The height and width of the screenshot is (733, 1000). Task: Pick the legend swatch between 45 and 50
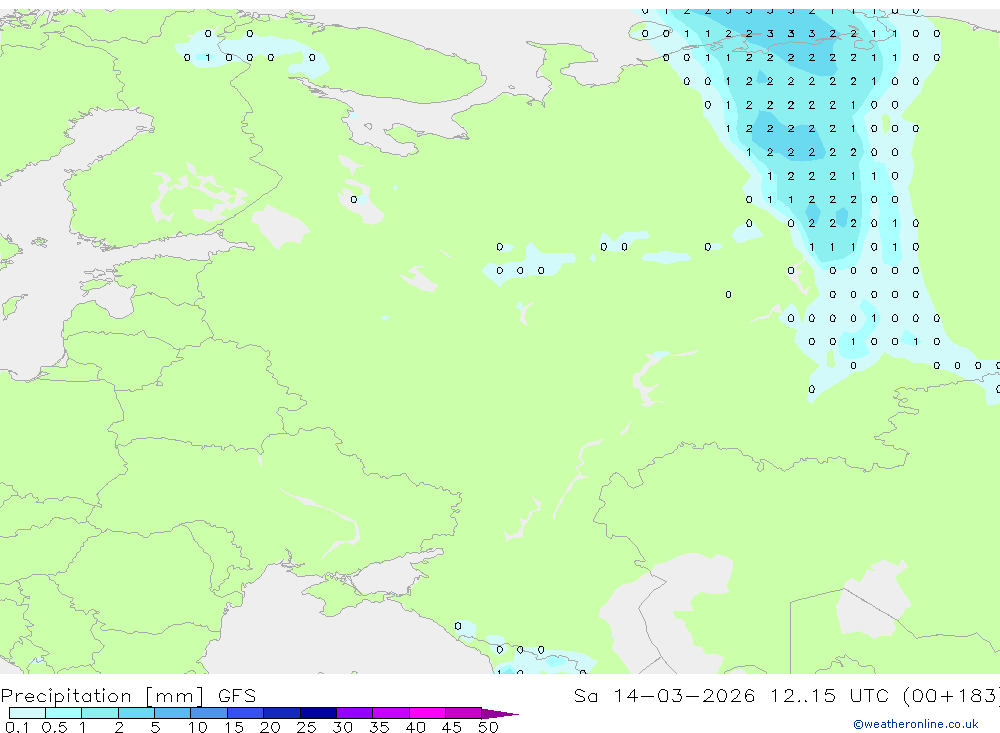[464, 713]
